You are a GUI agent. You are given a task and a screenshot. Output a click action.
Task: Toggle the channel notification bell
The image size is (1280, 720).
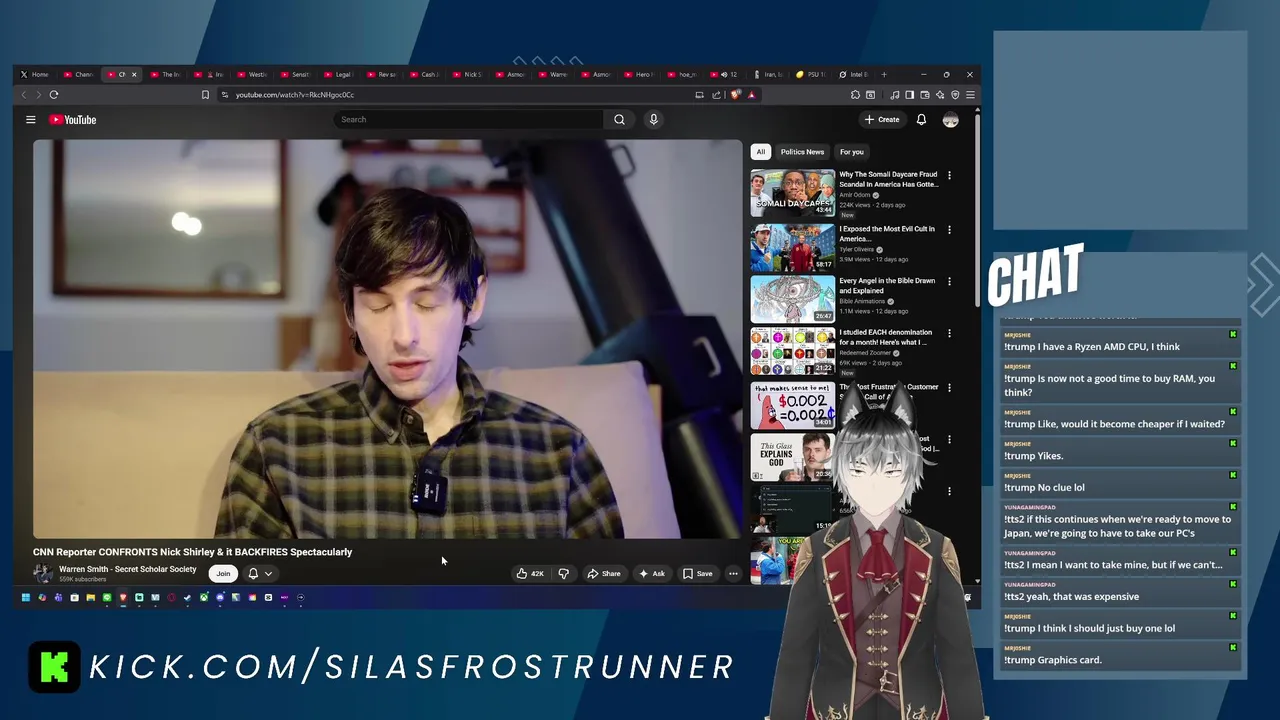(253, 573)
